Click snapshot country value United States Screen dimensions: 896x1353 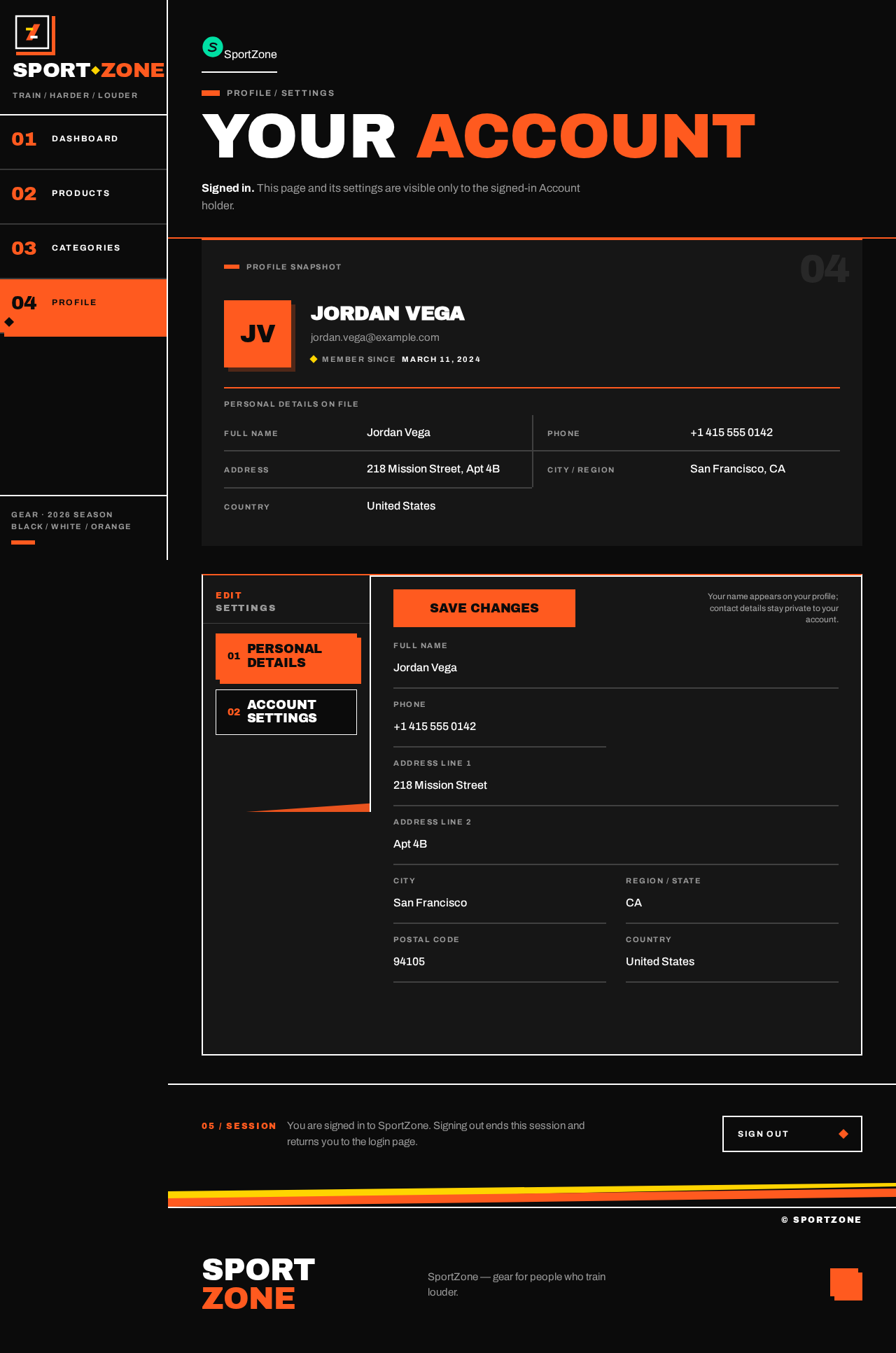point(401,506)
